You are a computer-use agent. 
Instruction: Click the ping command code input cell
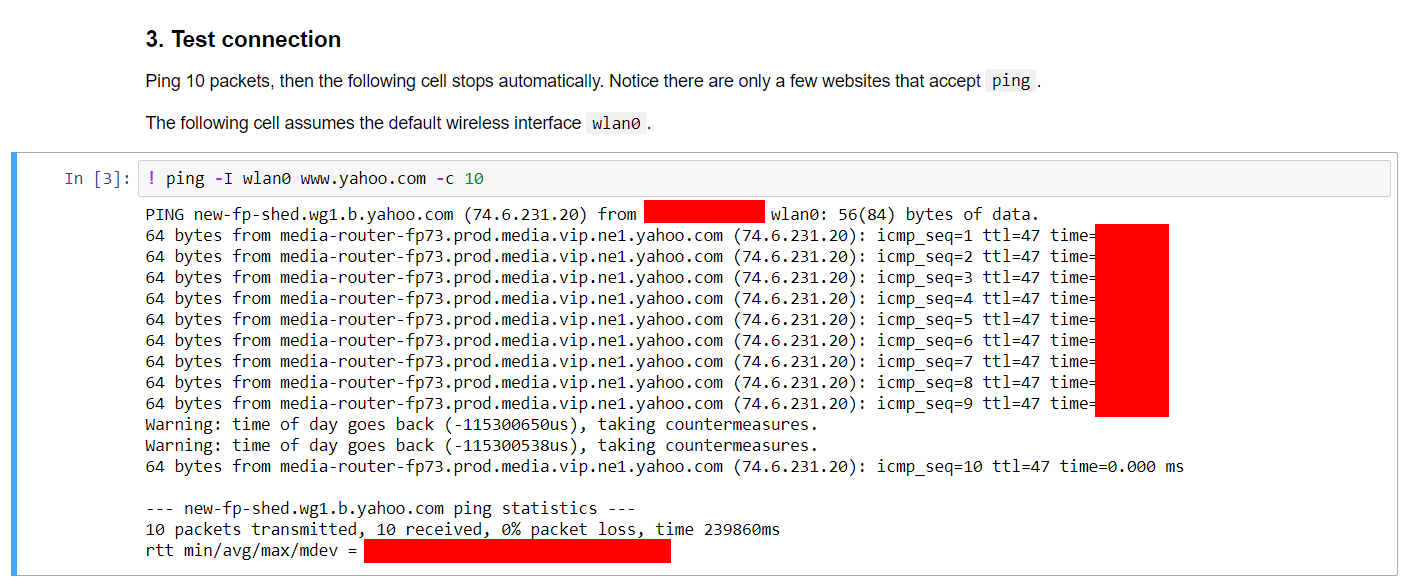[764, 178]
